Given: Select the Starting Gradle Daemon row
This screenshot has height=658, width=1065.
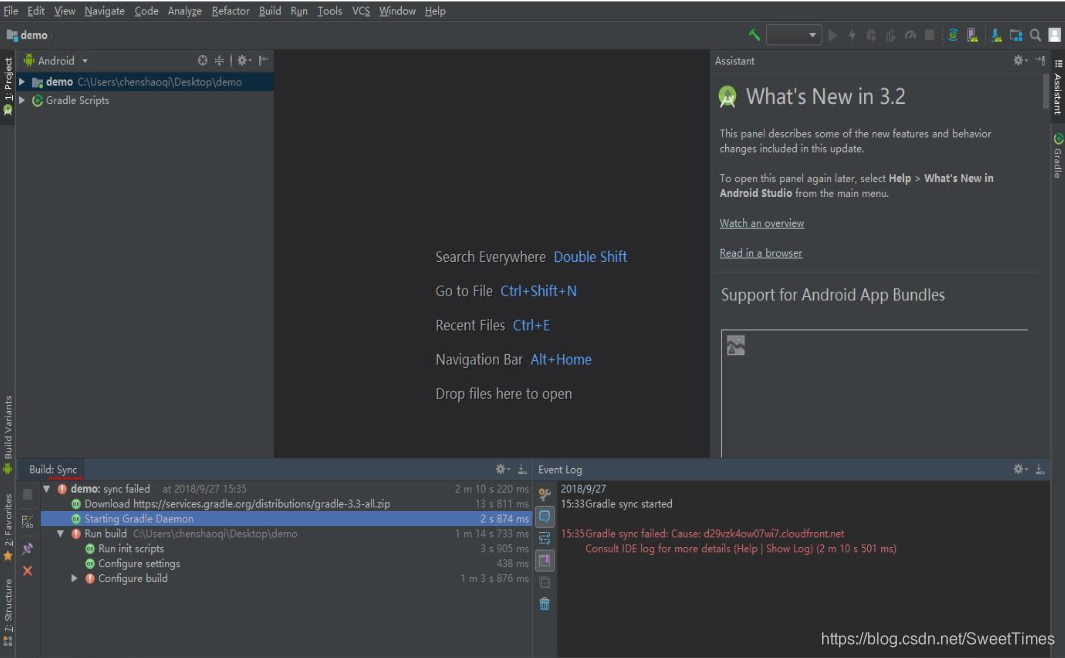Looking at the screenshot, I should (x=286, y=519).
